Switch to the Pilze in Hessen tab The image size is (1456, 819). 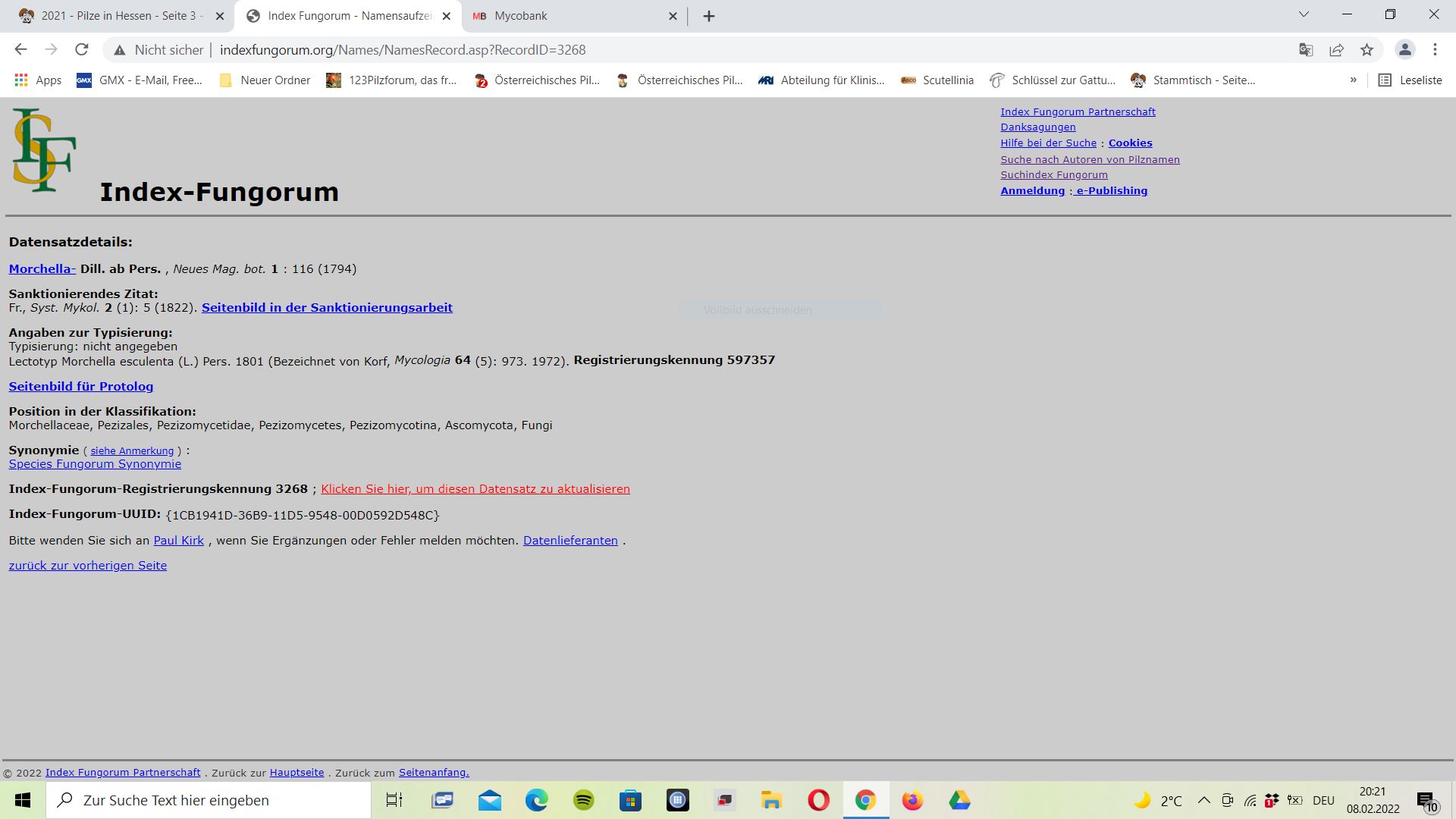click(118, 16)
